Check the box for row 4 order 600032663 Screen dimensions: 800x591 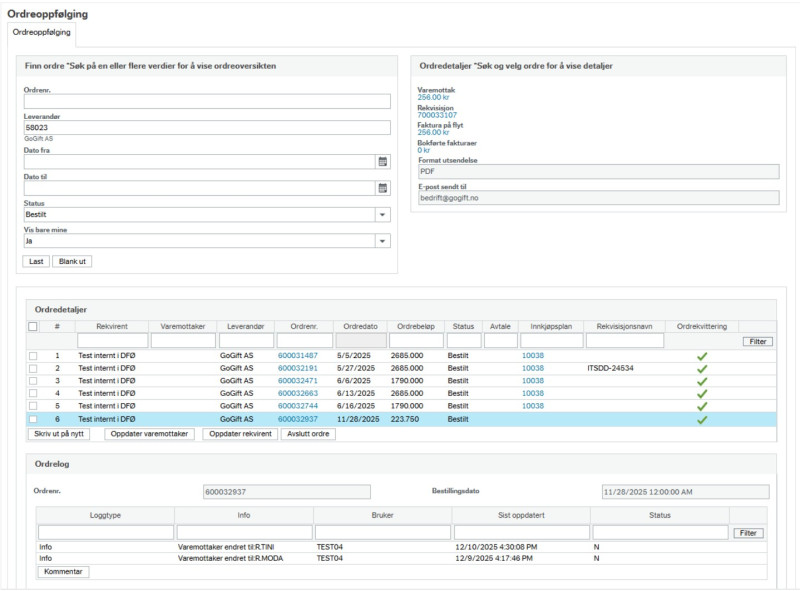click(x=33, y=393)
